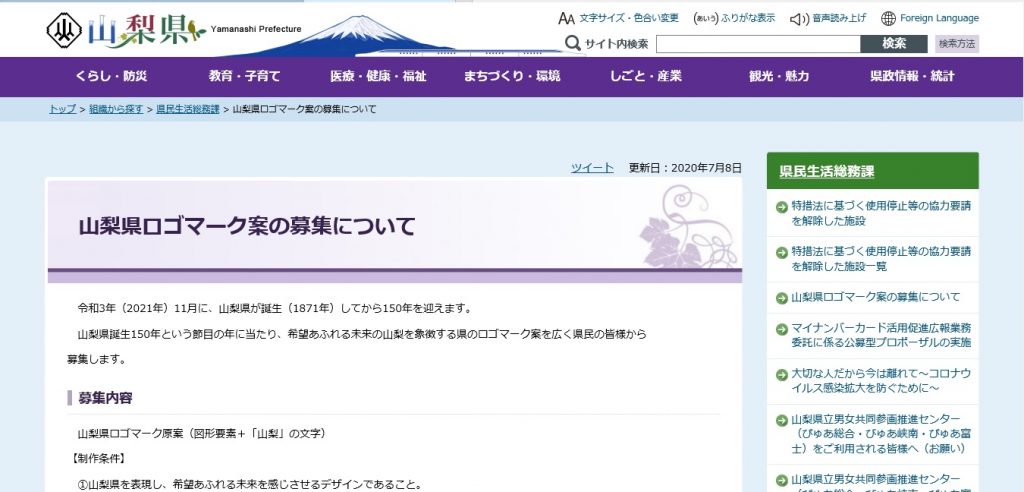This screenshot has height=492, width=1024.
Task: Click the 【制作条件】 text
Action: (x=97, y=459)
